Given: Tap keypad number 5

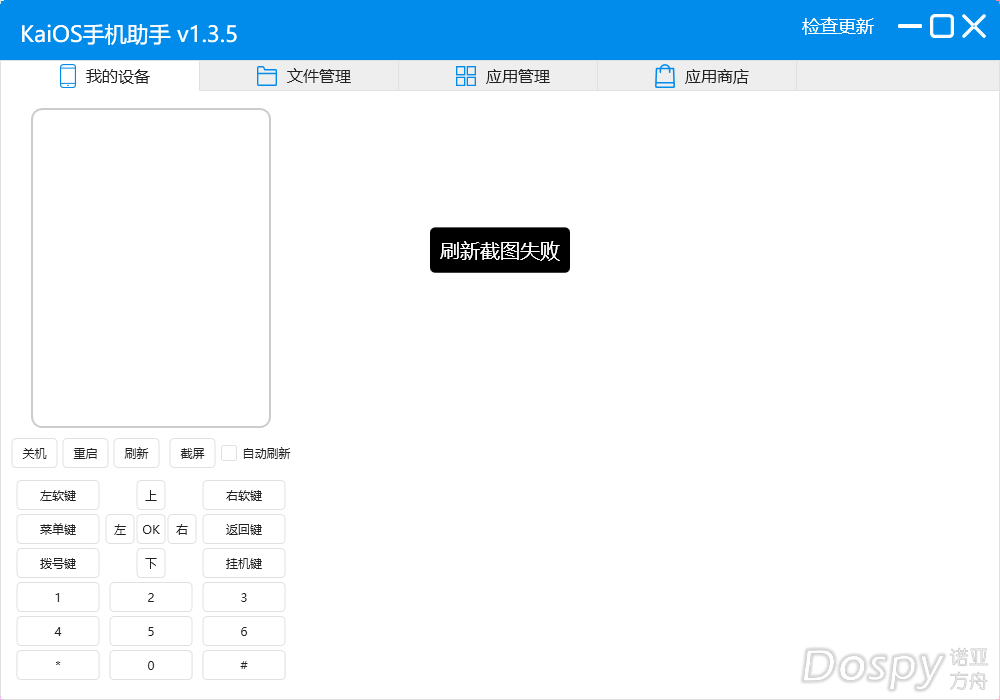Looking at the screenshot, I should [151, 631].
